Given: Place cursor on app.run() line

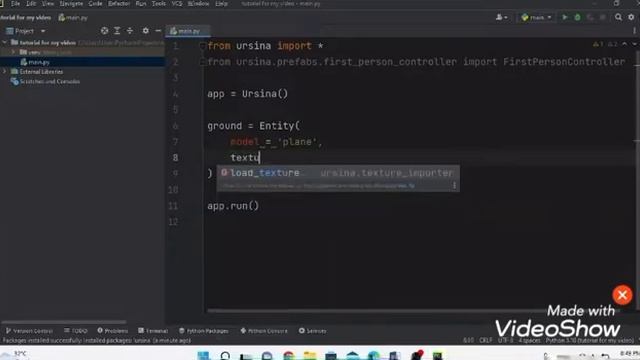Looking at the screenshot, I should 233,206.
